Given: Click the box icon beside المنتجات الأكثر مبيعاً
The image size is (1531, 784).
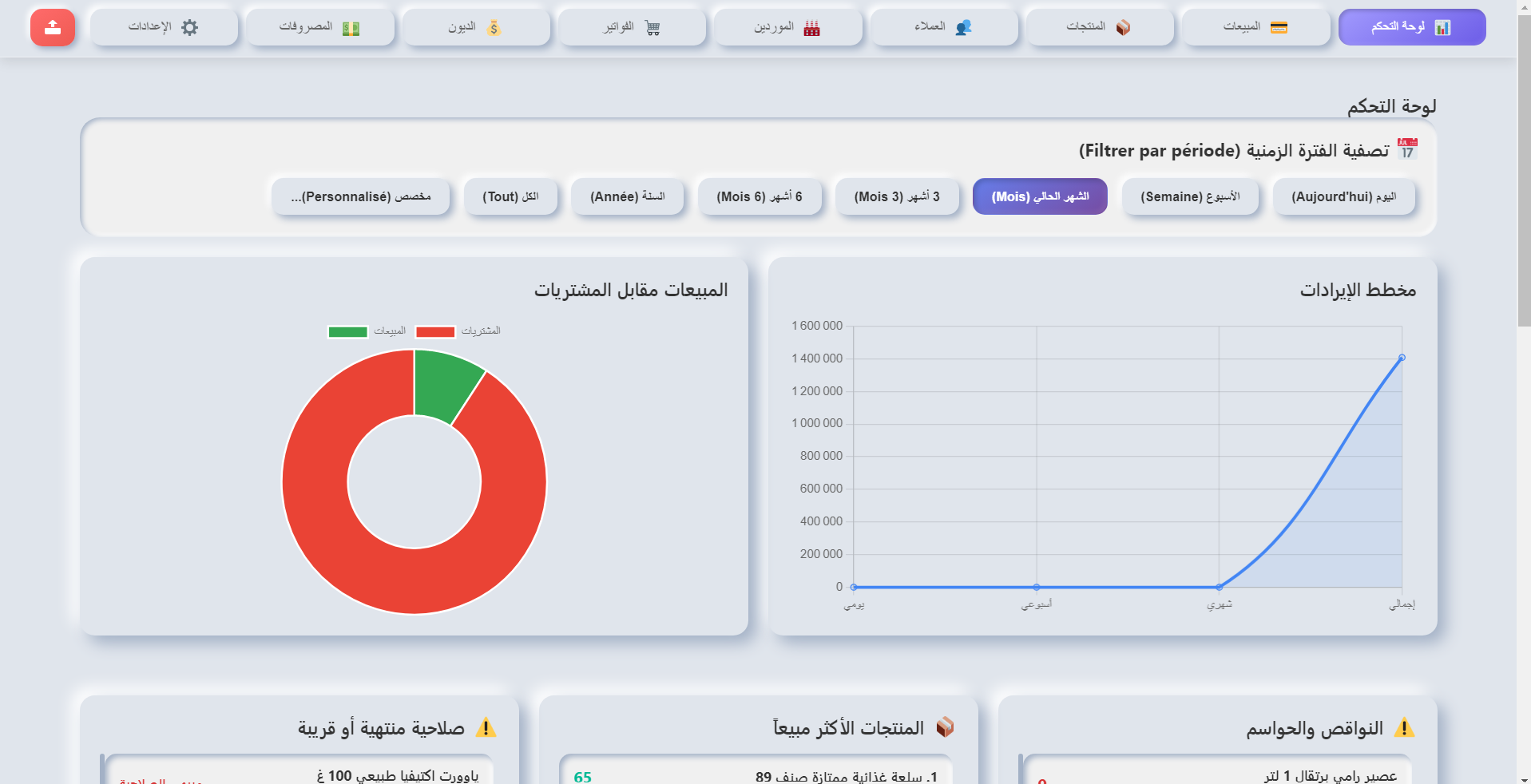Looking at the screenshot, I should pyautogui.click(x=945, y=727).
